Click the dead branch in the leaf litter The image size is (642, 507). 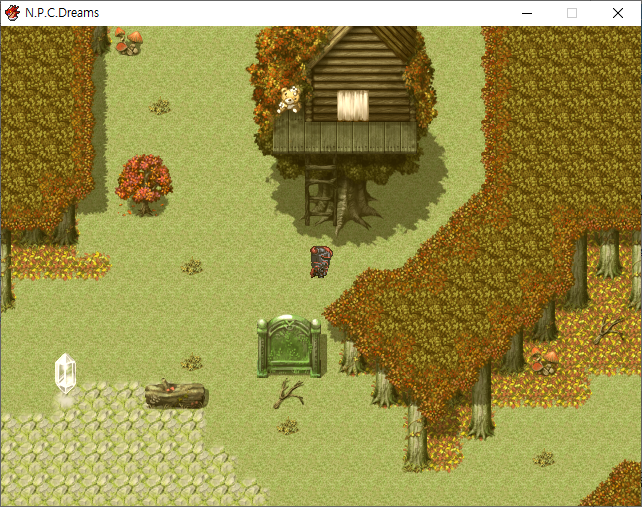(610, 330)
